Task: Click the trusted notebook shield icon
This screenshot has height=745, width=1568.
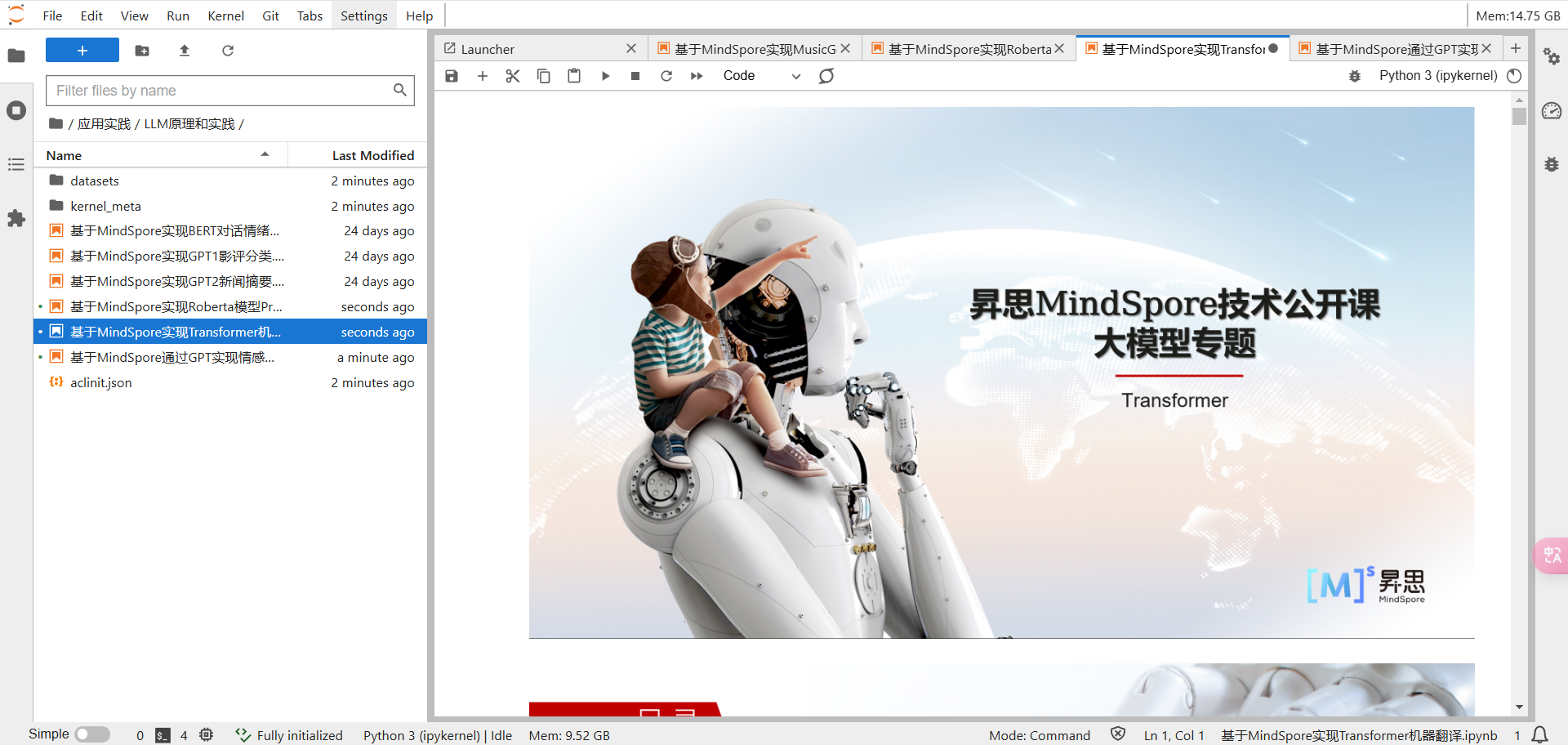Action: pos(1118,734)
